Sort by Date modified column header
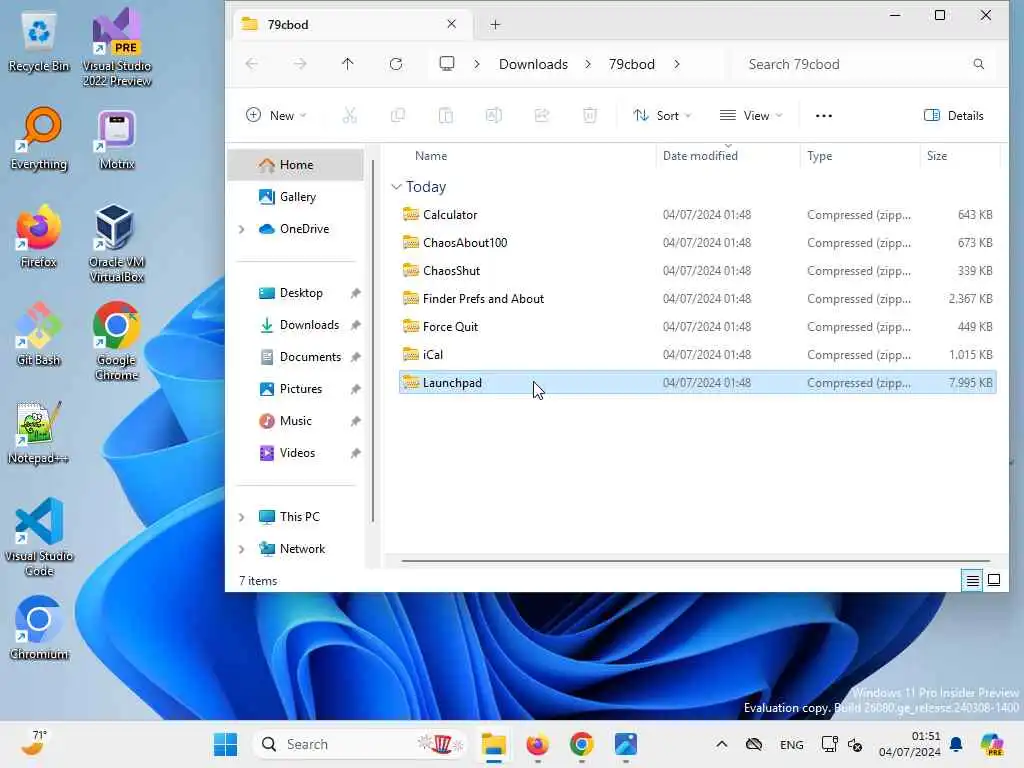This screenshot has width=1024, height=768. (x=700, y=156)
